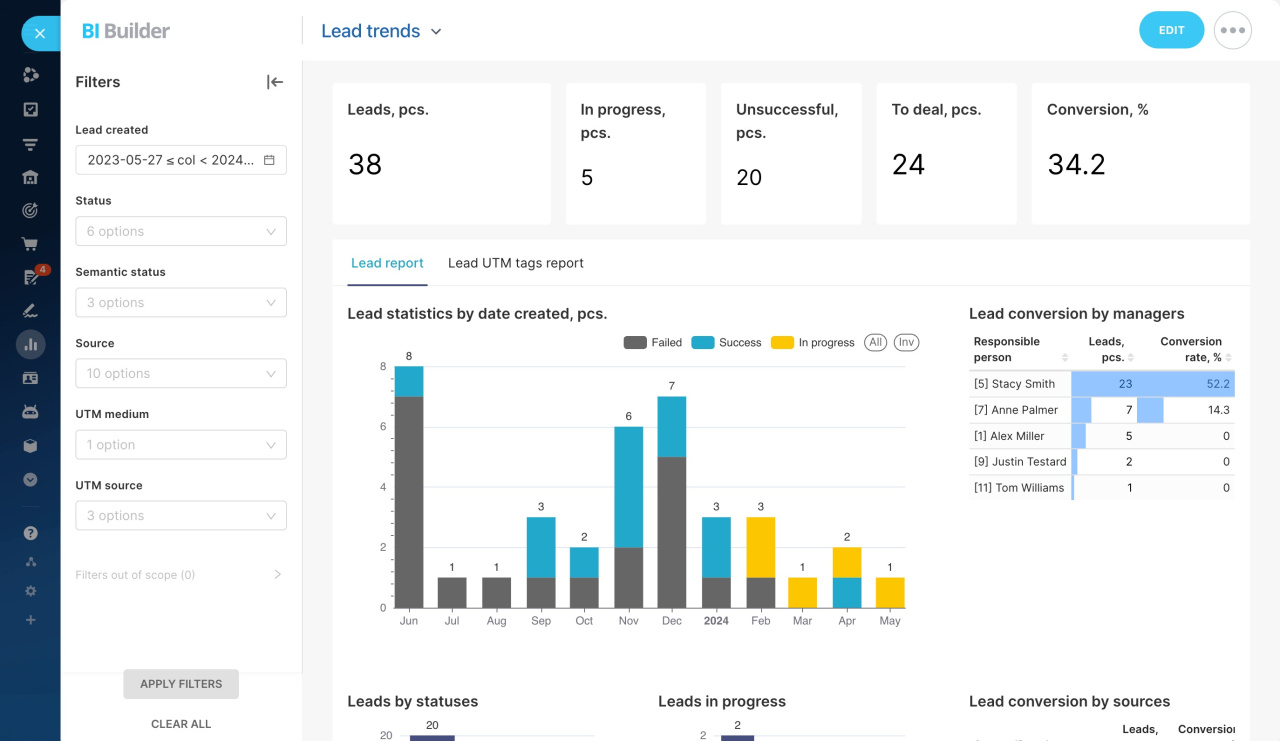Viewport: 1280px width, 741px height.
Task: Click the yellow March bar in chart
Action: (803, 592)
